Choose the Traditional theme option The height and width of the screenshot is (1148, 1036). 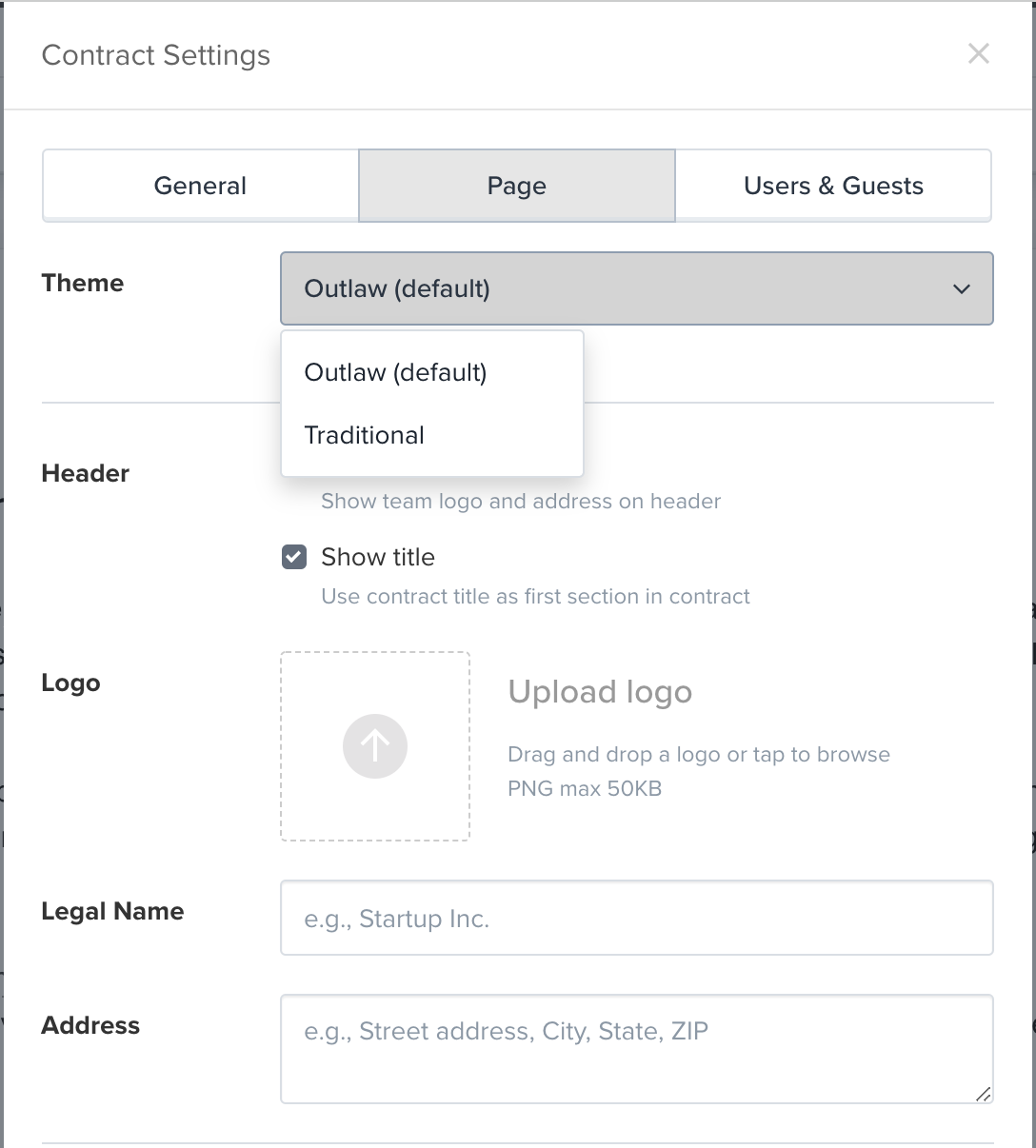tap(365, 435)
